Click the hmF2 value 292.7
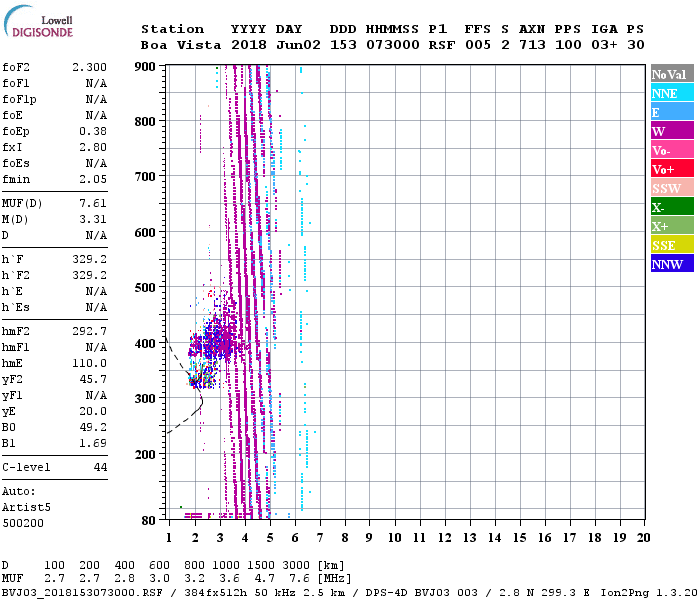The height and width of the screenshot is (600, 700). point(90,331)
